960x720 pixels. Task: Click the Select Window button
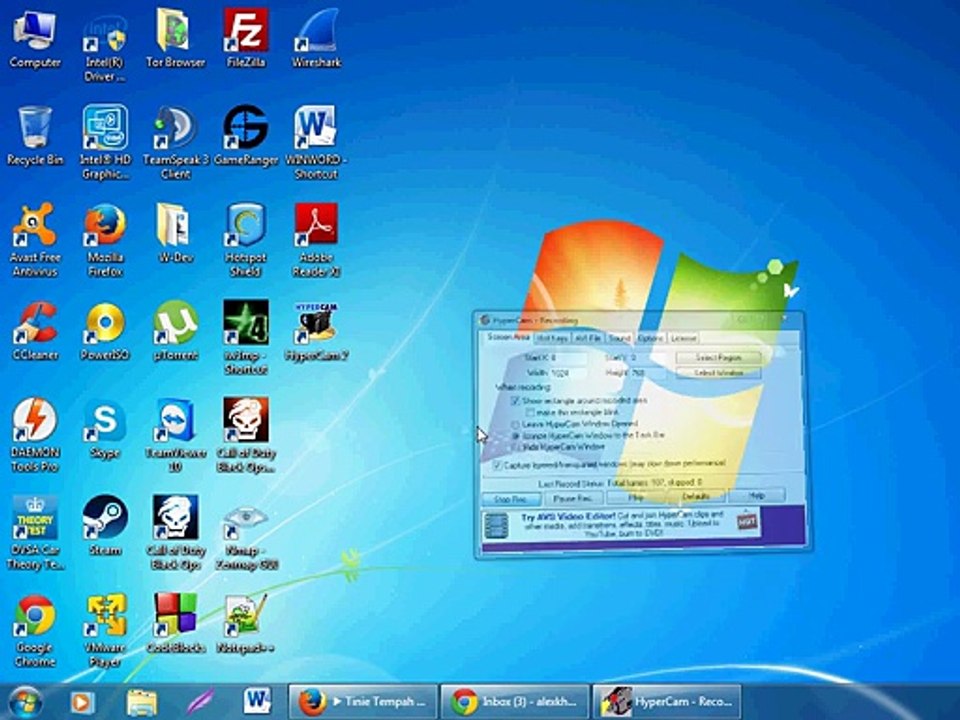tap(718, 373)
